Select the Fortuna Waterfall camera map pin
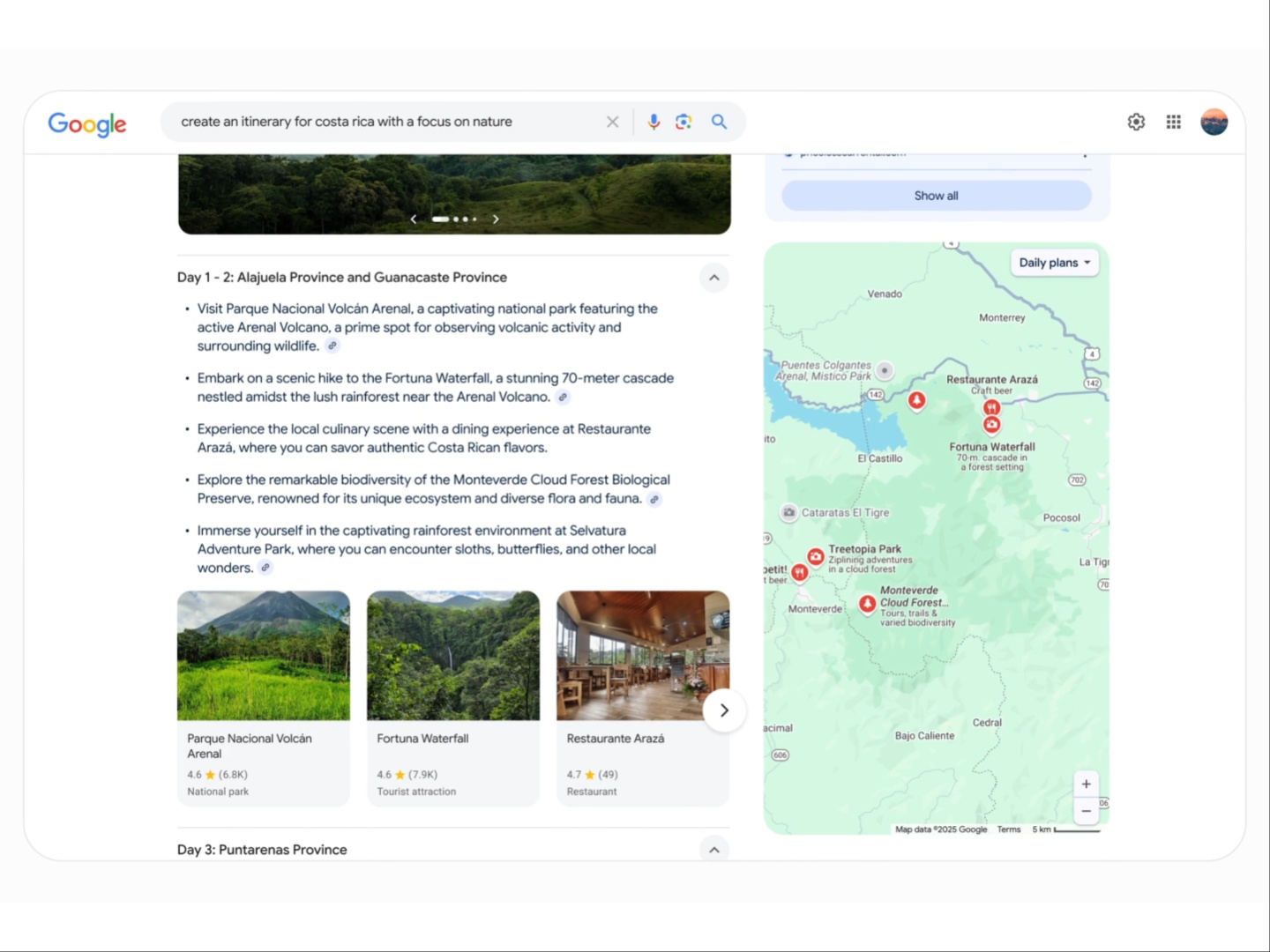Image resolution: width=1270 pixels, height=952 pixels. point(992,425)
